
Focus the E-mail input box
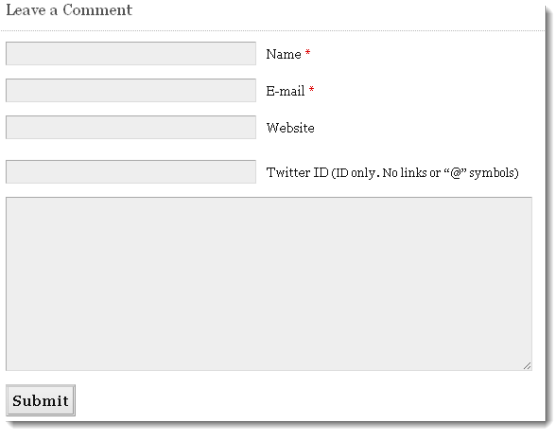(x=131, y=90)
